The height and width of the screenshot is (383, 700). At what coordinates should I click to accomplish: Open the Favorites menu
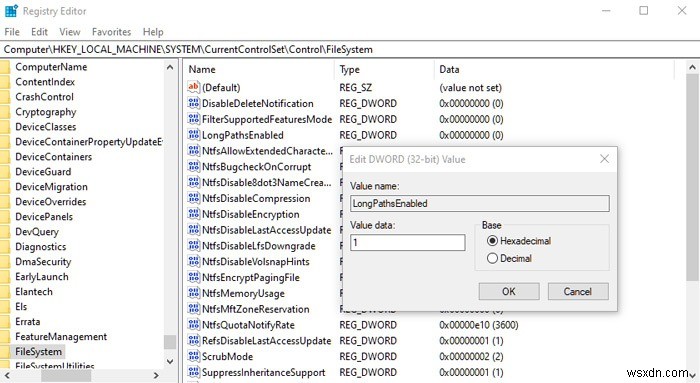point(112,32)
